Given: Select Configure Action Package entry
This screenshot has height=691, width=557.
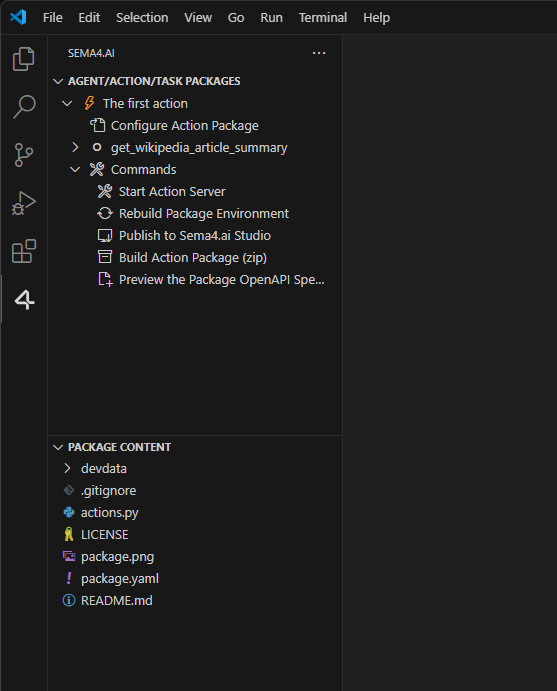Looking at the screenshot, I should (x=185, y=125).
